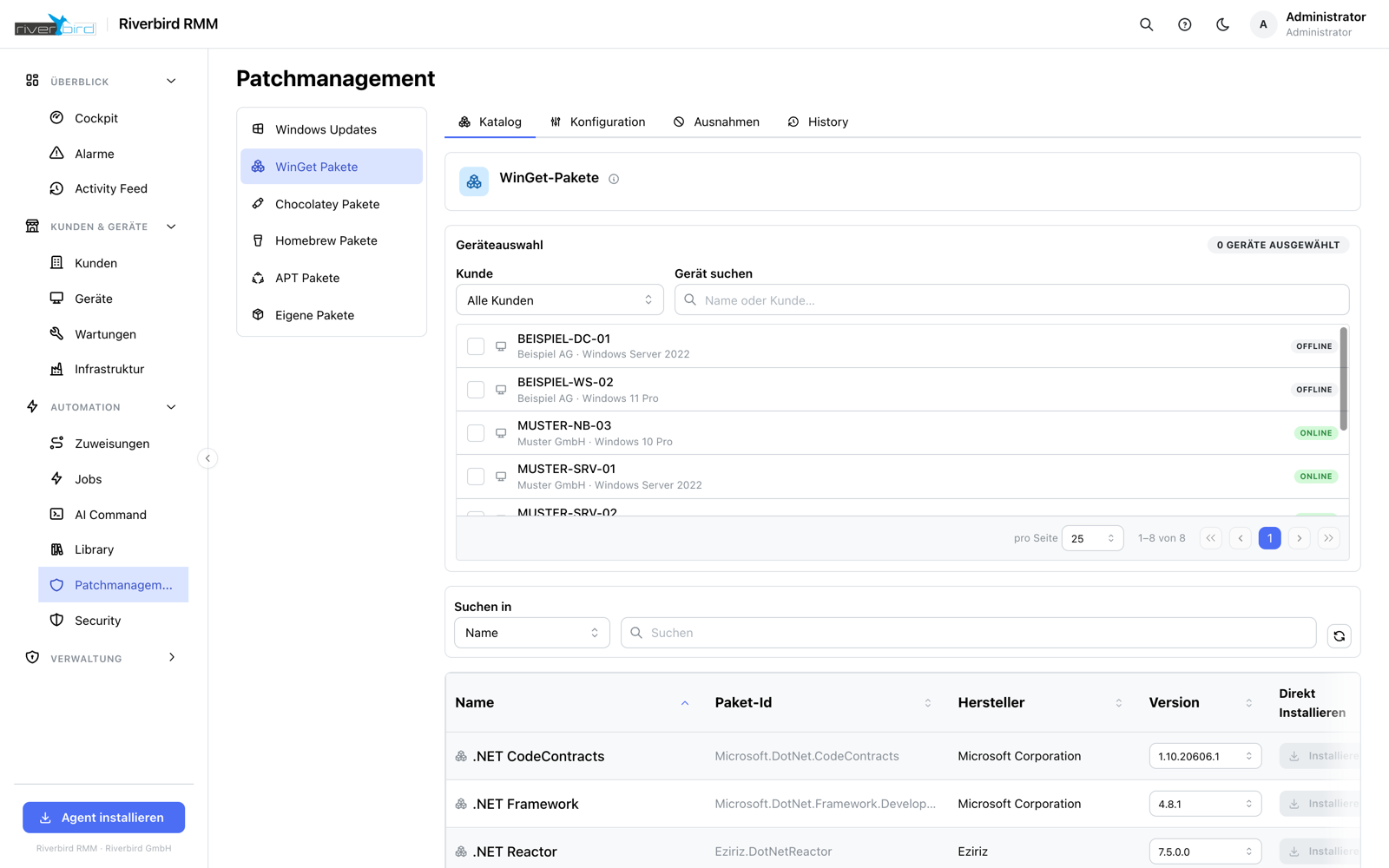Screen dimensions: 1389x868
Task: Click the WinGet-Pakete info icon
Action: tap(614, 179)
